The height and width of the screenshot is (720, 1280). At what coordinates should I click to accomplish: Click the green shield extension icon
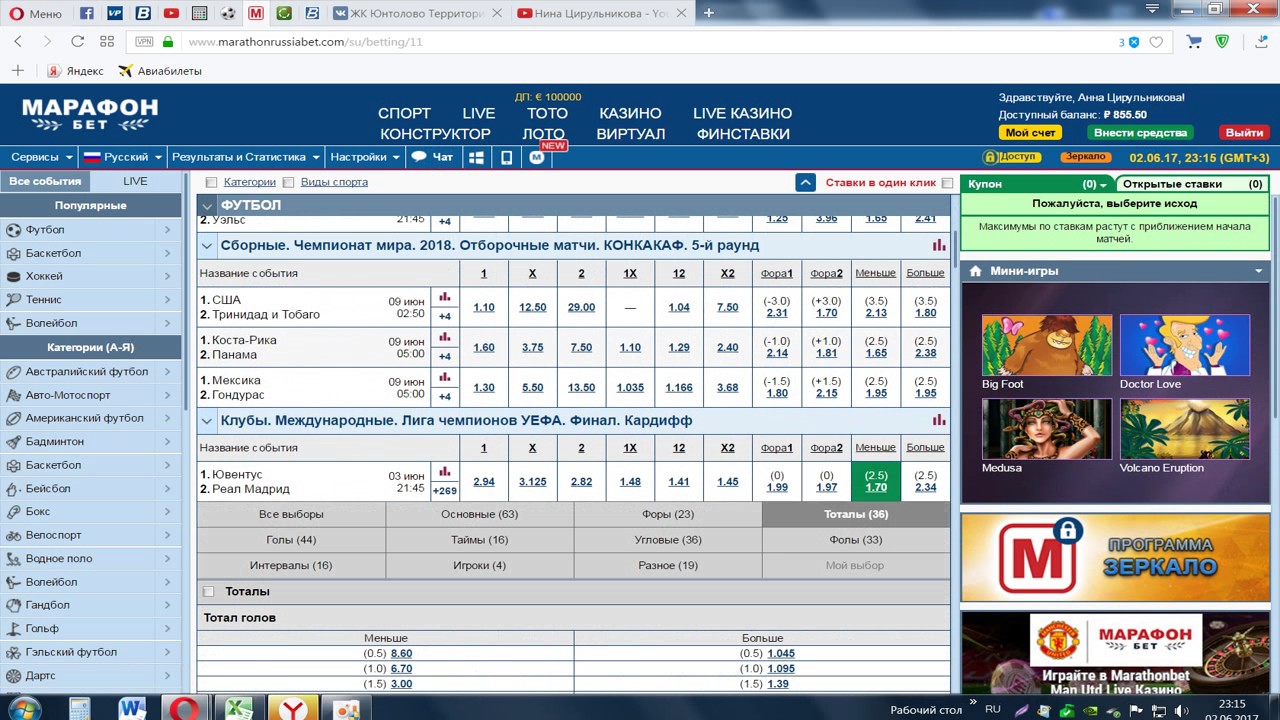click(x=1222, y=42)
